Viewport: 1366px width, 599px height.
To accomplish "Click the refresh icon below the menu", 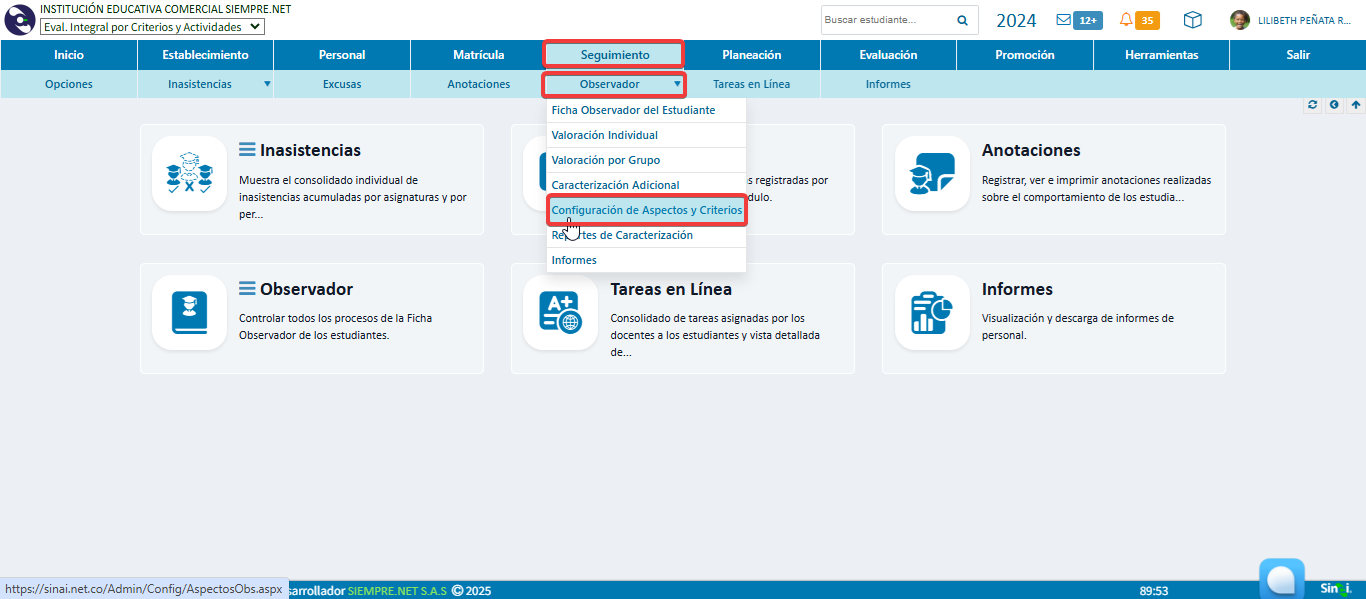I will [x=1312, y=104].
